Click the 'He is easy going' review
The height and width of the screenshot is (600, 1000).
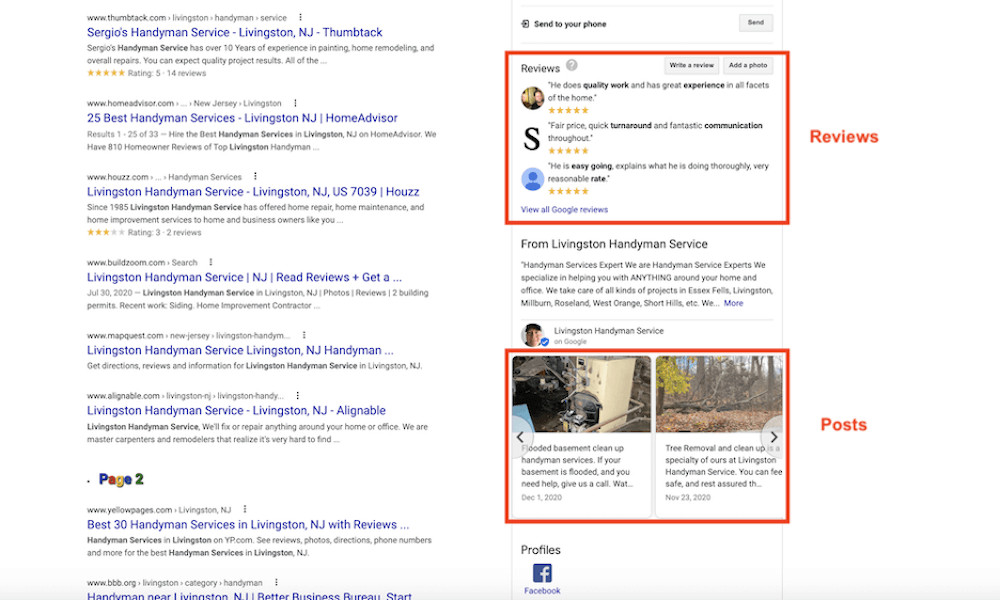coord(658,172)
